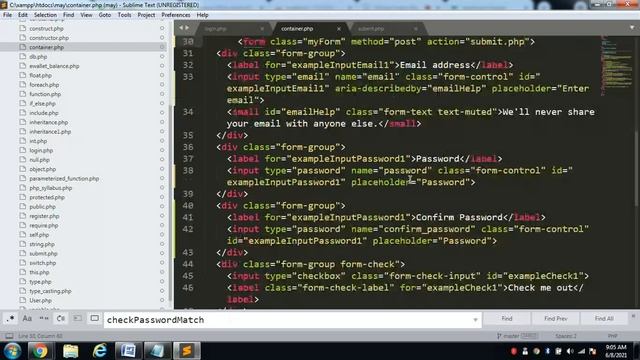Click line number 37 in gutter
The height and width of the screenshot is (360, 640).
pyautogui.click(x=188, y=159)
